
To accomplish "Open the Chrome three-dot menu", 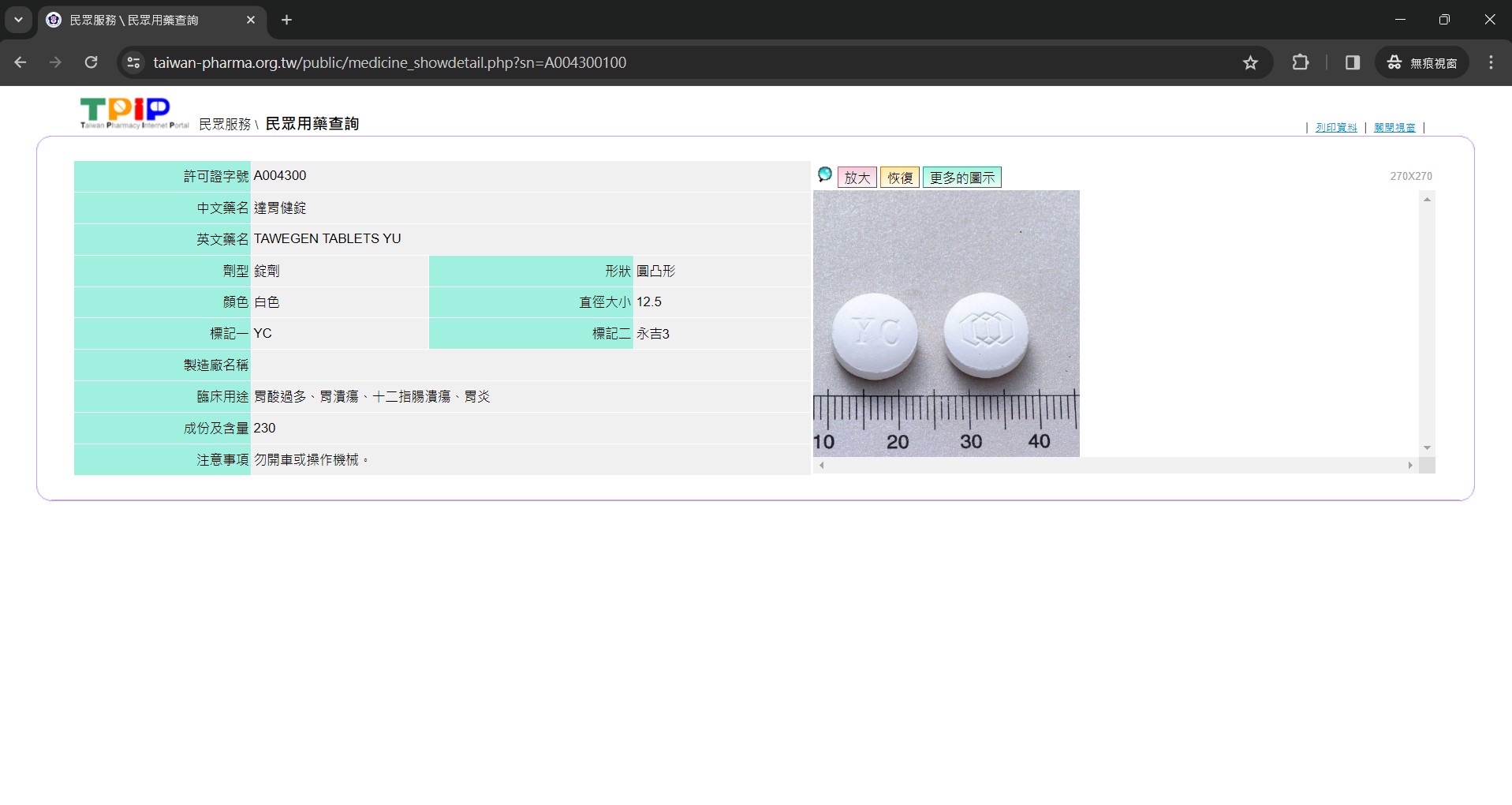I will pos(1491,62).
